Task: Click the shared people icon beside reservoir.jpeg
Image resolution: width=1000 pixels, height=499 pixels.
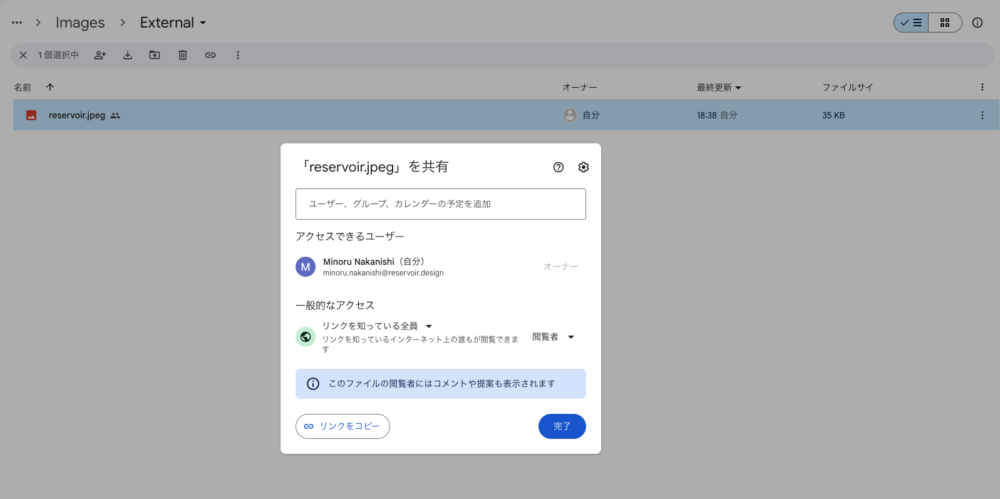Action: [115, 115]
